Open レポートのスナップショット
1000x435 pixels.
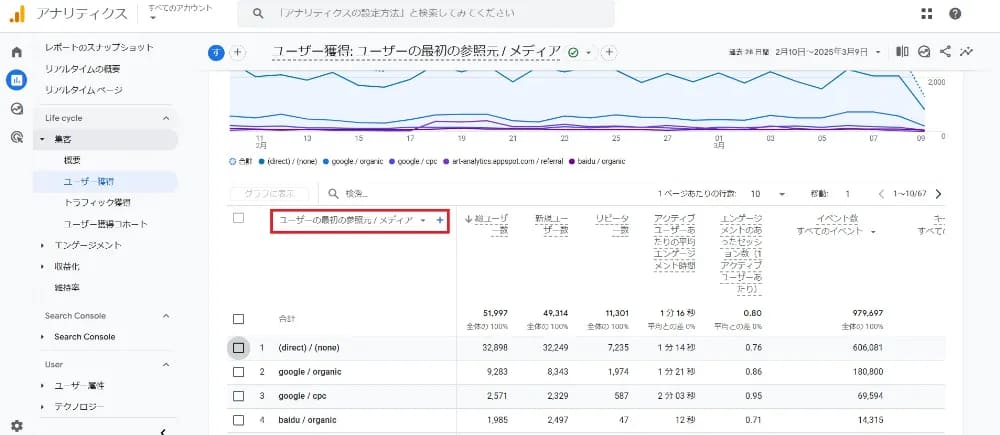click(x=99, y=48)
